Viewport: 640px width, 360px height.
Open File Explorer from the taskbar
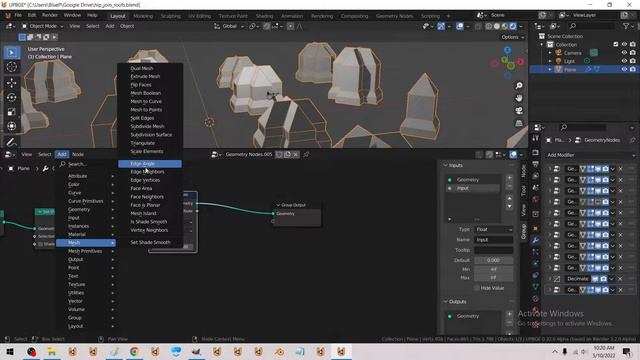coord(52,351)
